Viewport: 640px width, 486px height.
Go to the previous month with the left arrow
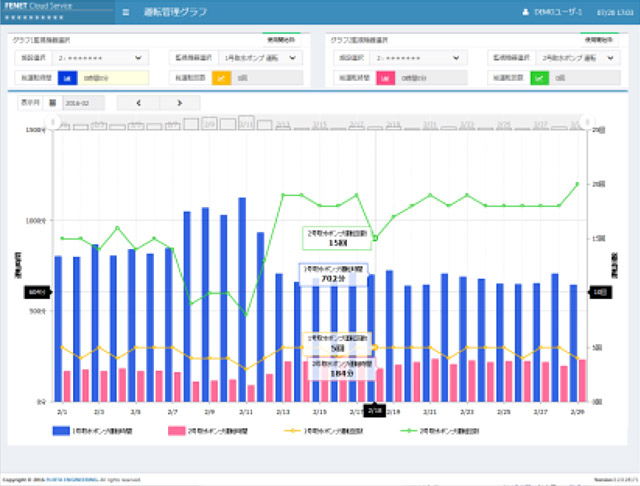[x=138, y=103]
